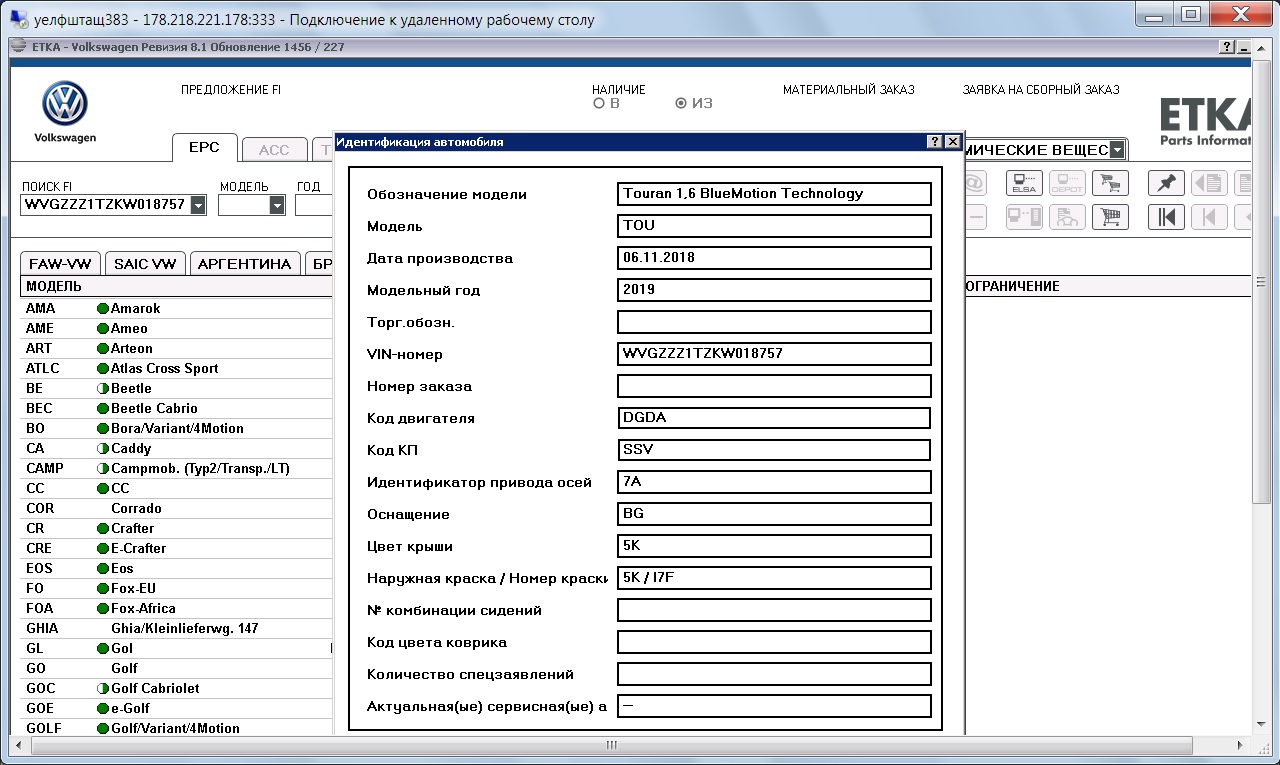Click the empty Номер заказа field
Screen dimensions: 1280x765
[774, 386]
